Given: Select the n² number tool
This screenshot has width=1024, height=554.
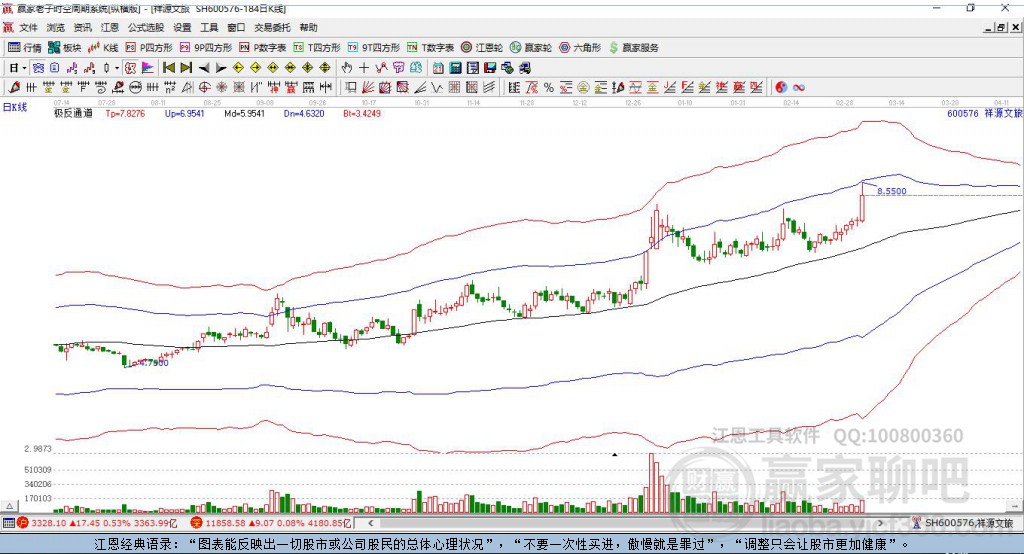Looking at the screenshot, I should point(170,87).
